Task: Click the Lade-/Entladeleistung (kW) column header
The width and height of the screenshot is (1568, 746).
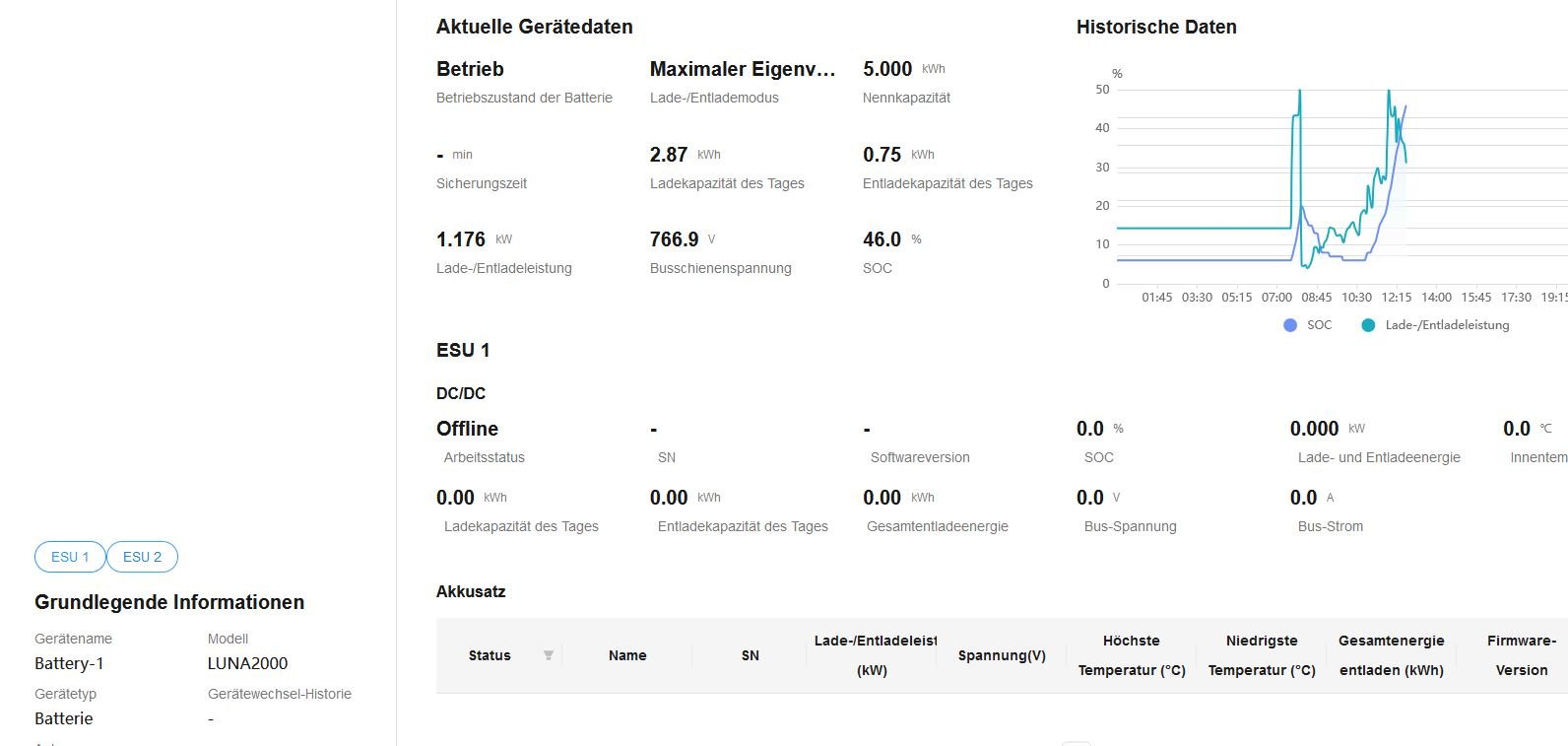Action: [x=873, y=655]
